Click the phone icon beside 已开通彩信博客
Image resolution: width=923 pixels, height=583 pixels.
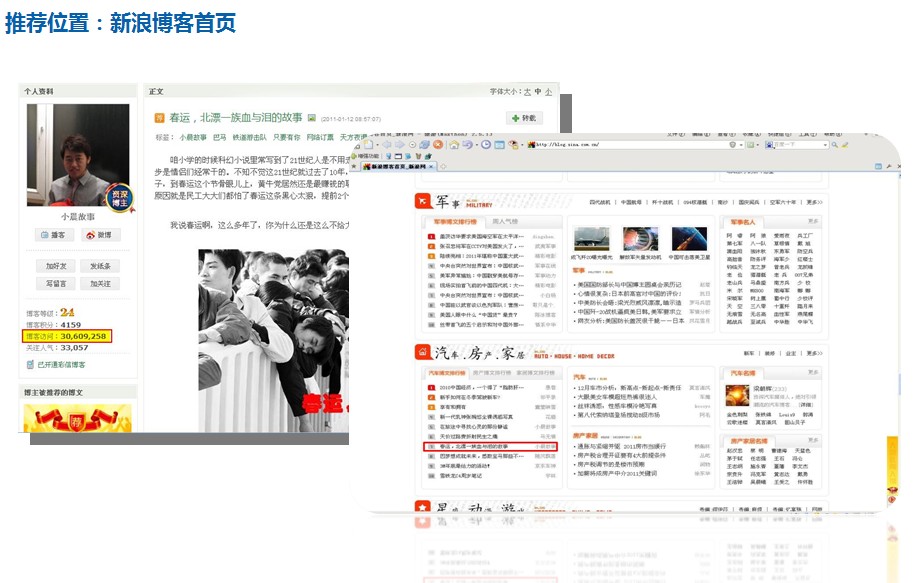tap(30, 365)
